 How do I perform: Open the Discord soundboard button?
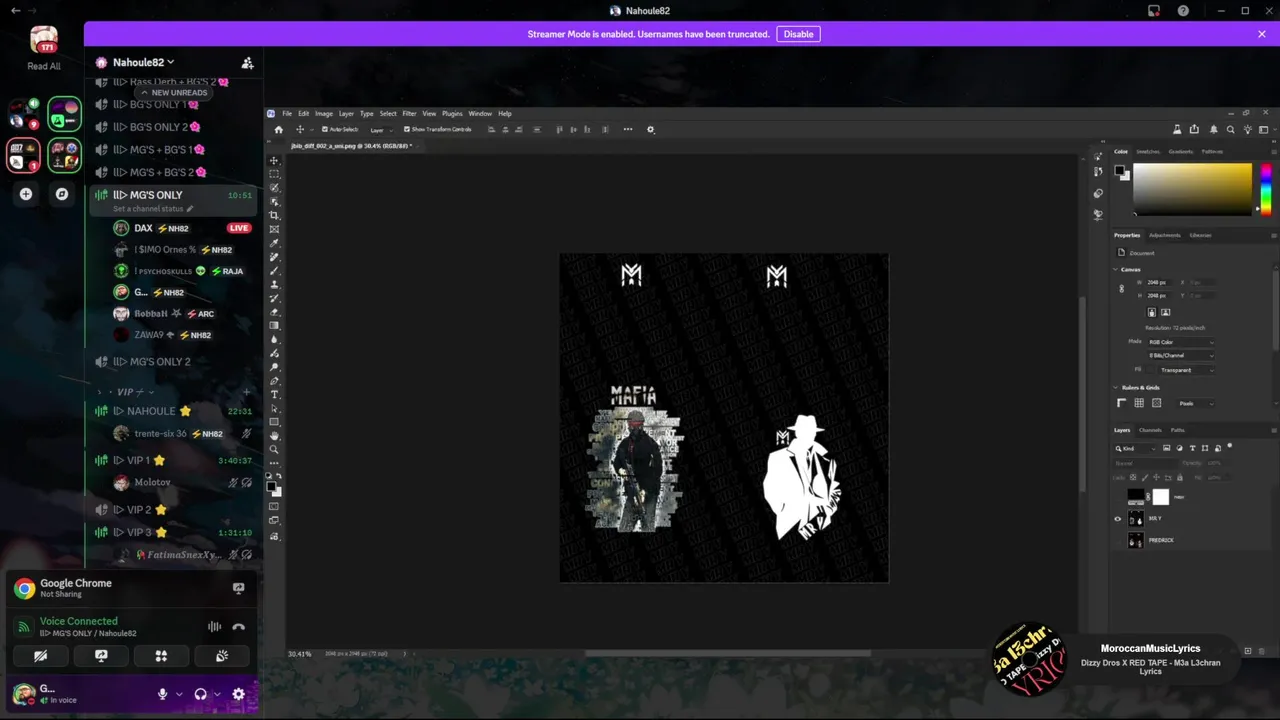(222, 656)
